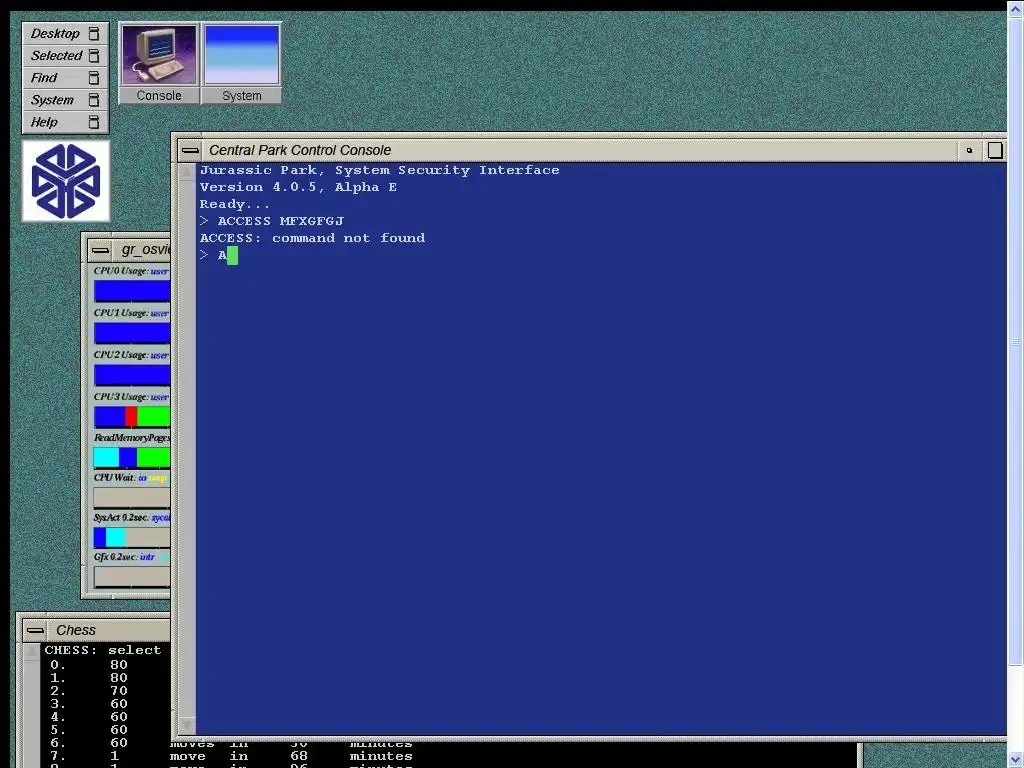This screenshot has height=768, width=1024.
Task: Click the CPU2 Usage bar
Action: 132,375
